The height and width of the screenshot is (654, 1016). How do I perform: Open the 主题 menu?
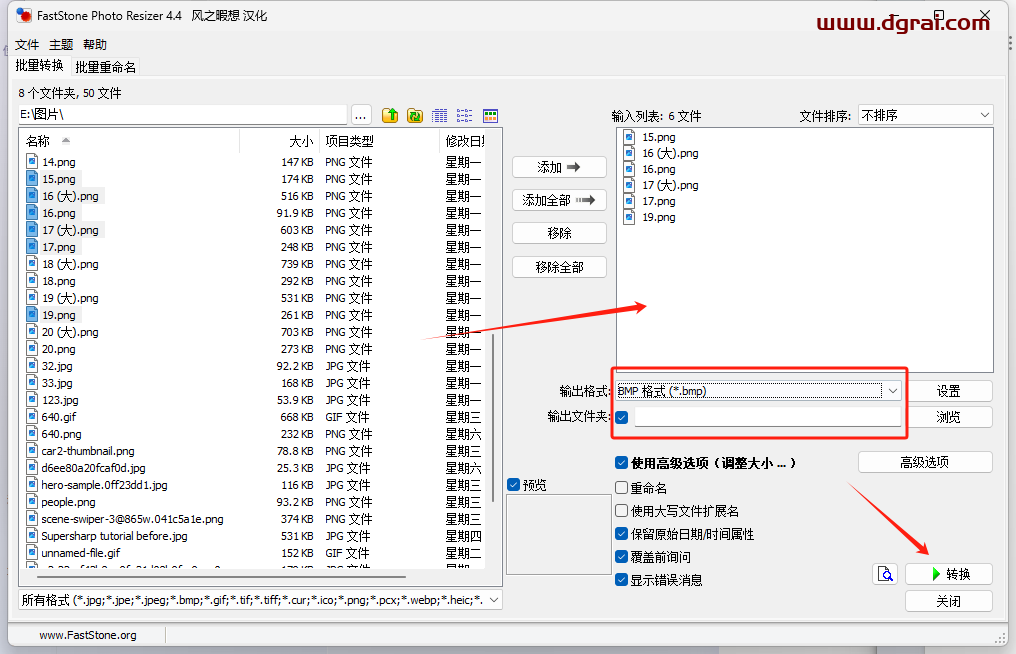click(x=61, y=45)
